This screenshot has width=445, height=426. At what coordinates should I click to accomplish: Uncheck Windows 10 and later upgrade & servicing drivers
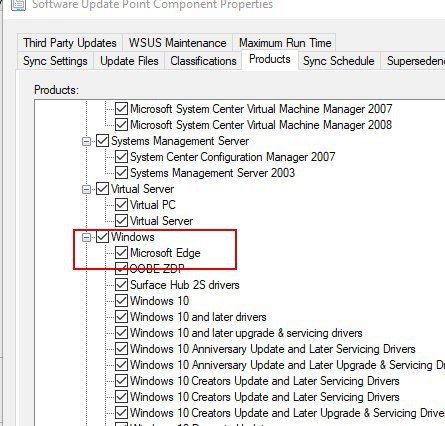pyautogui.click(x=121, y=333)
